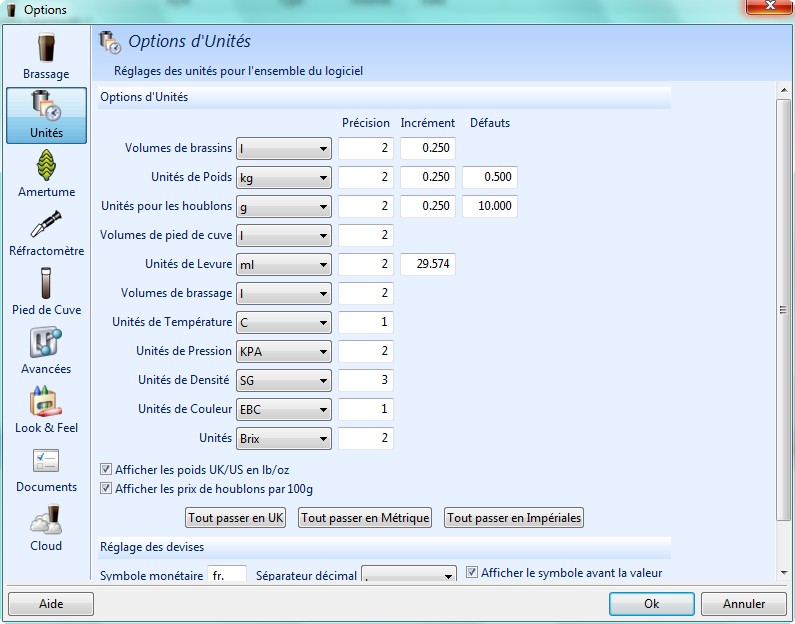The image size is (795, 624).
Task: Open the Avancées options icon
Action: pos(46,343)
